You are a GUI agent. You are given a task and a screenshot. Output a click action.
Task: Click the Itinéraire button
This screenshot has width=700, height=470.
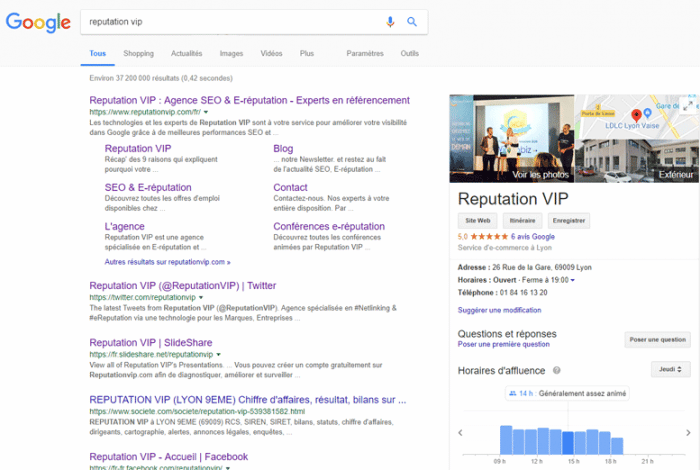click(x=522, y=220)
